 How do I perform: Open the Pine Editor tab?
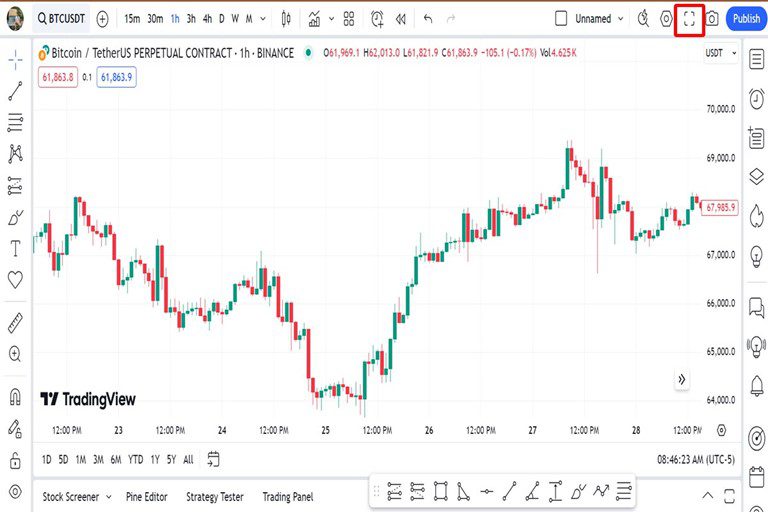[x=146, y=497]
